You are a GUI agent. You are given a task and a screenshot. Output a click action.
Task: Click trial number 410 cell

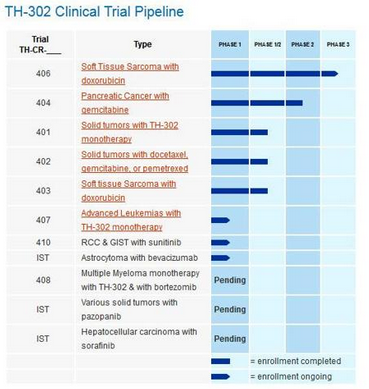pos(43,242)
